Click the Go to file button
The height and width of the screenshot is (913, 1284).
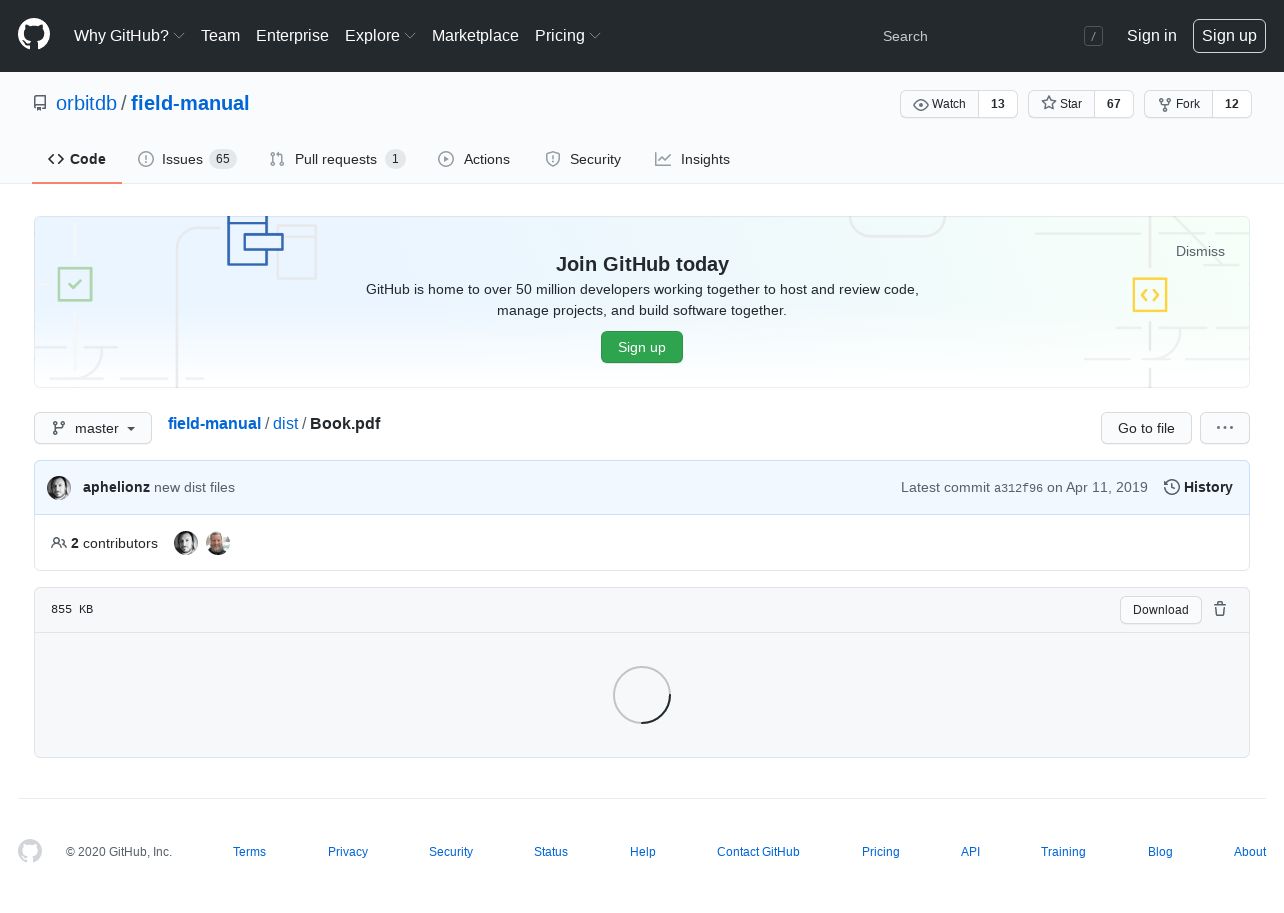coord(1146,428)
